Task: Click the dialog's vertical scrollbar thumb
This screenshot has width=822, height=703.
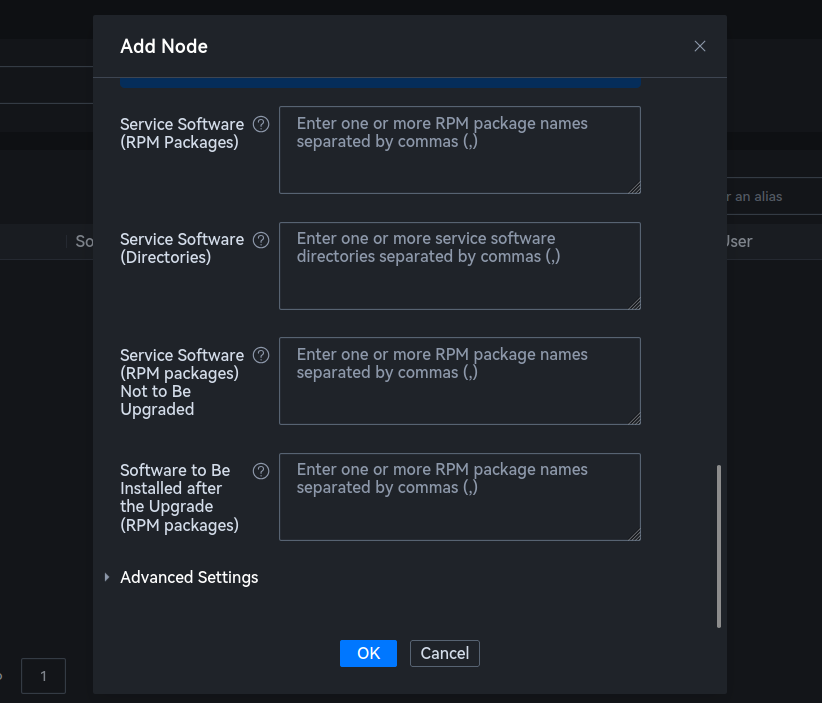Action: (719, 546)
